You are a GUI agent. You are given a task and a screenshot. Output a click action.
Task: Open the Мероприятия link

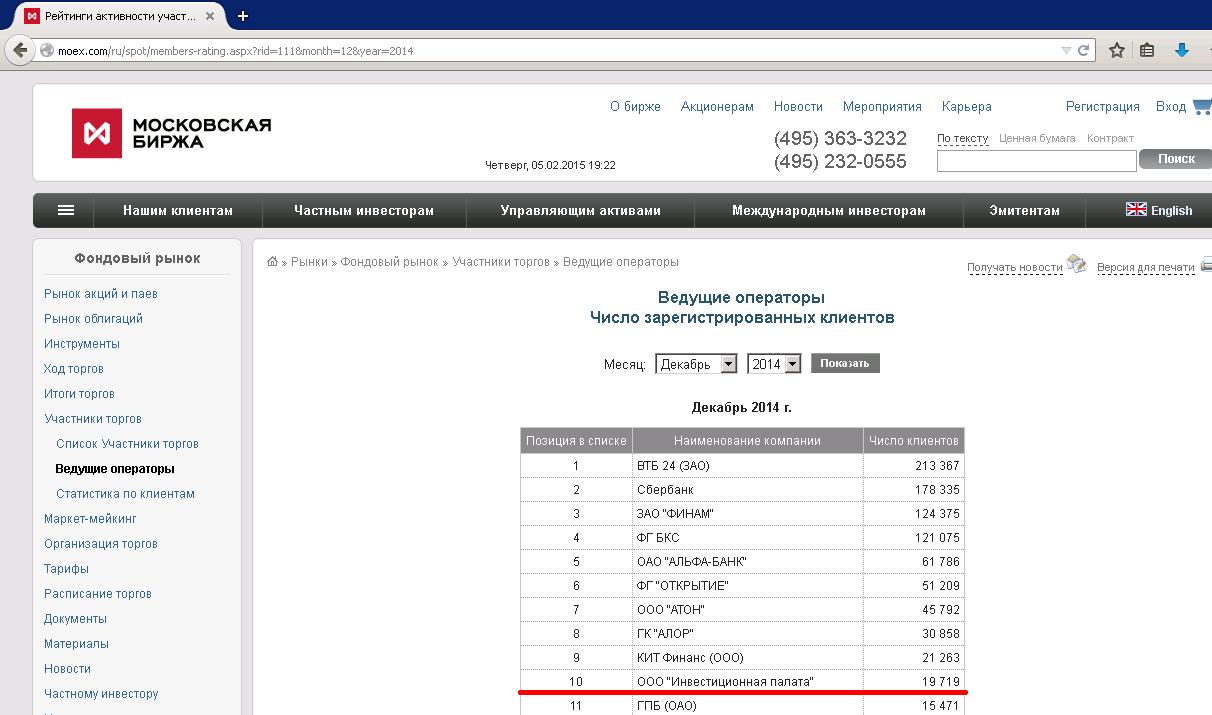(x=882, y=106)
